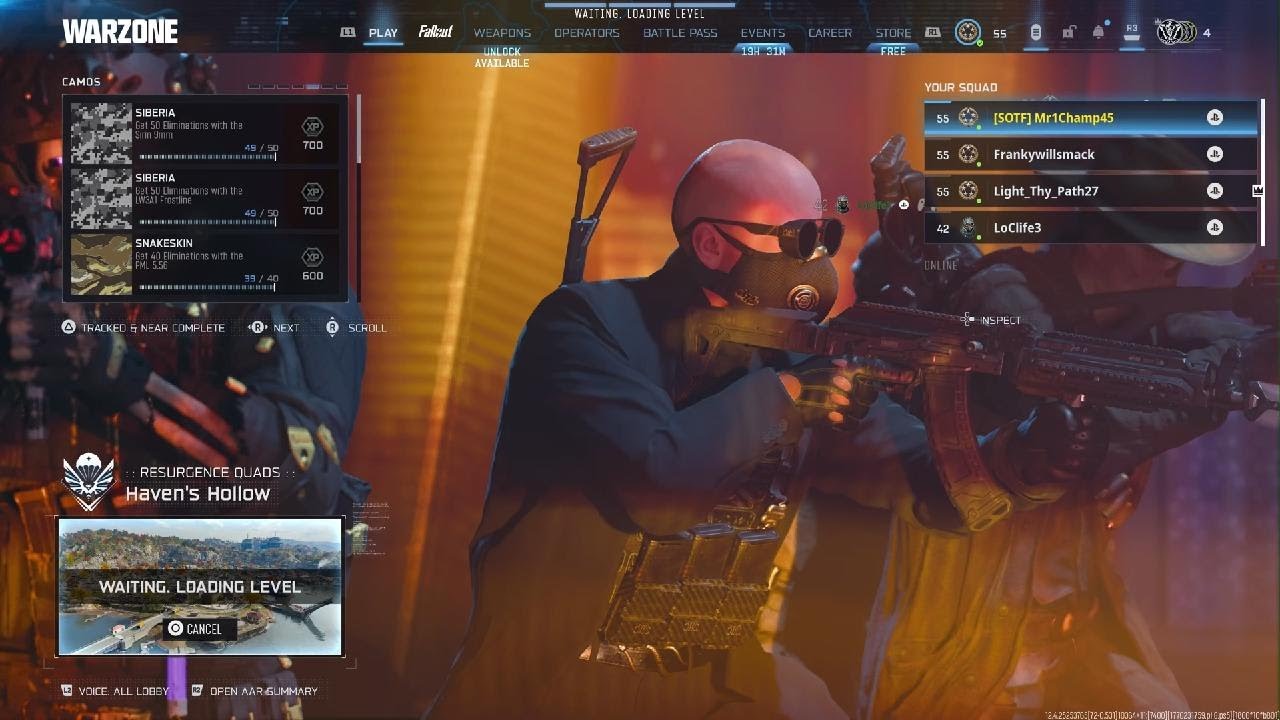The height and width of the screenshot is (720, 1280).
Task: Open the BATTLE PASS tab
Action: [680, 33]
